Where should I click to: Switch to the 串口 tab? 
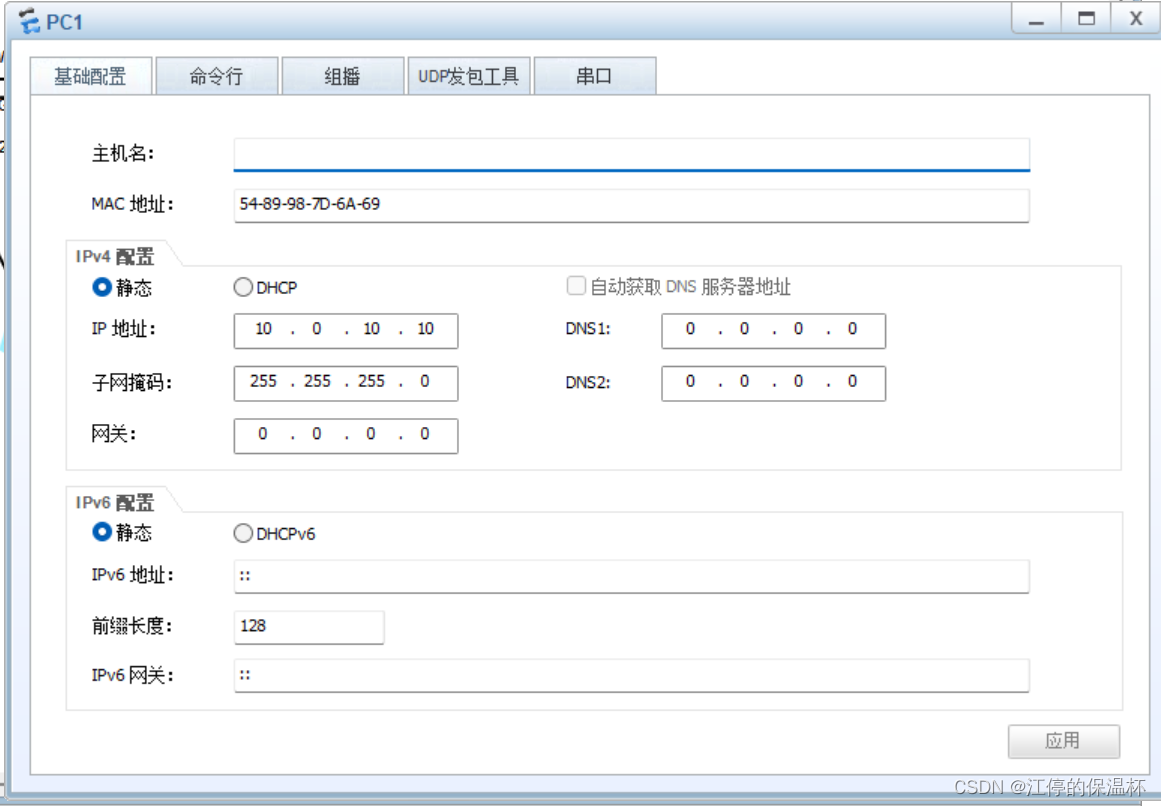(595, 76)
